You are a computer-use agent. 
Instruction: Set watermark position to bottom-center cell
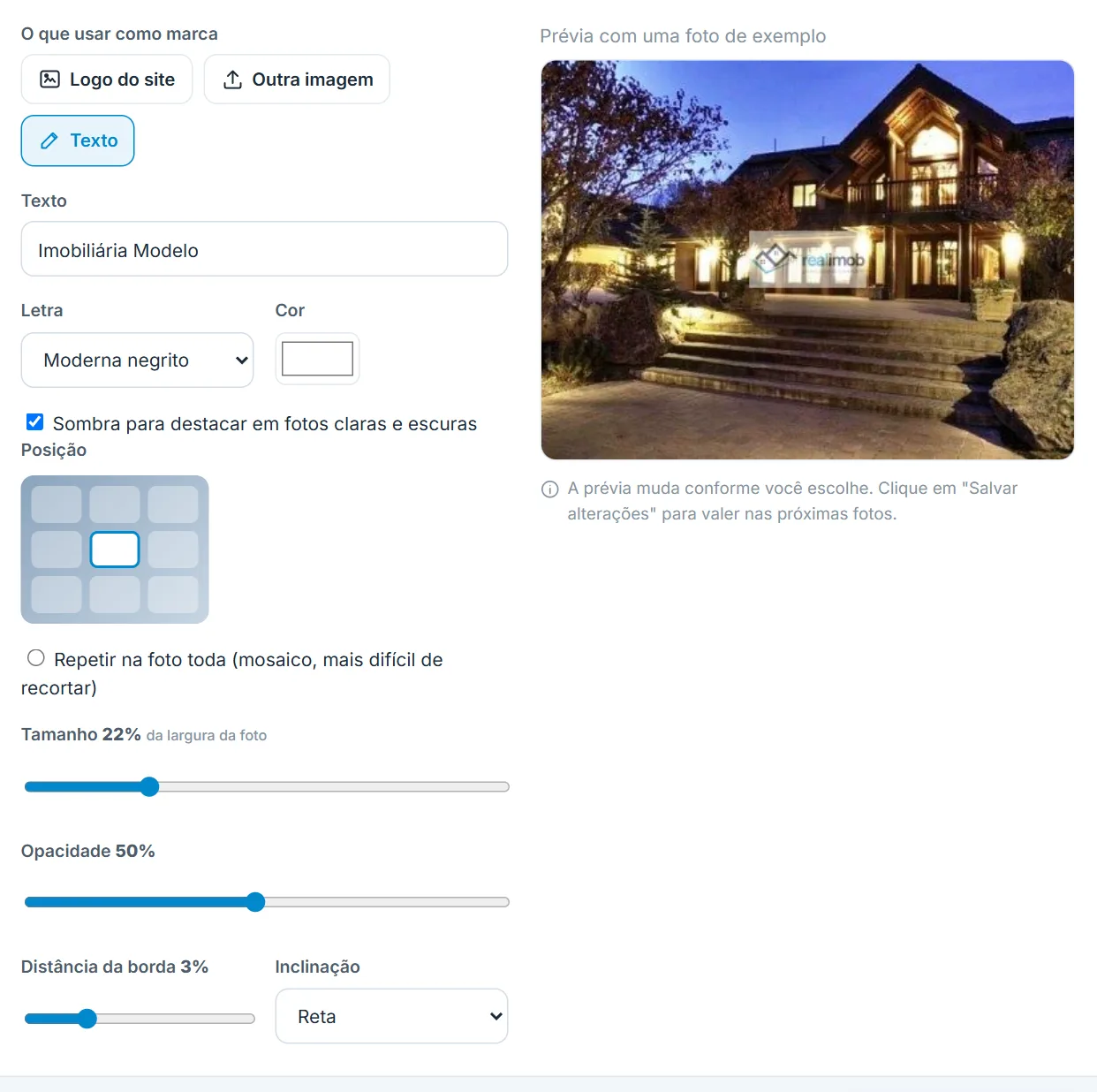(115, 595)
